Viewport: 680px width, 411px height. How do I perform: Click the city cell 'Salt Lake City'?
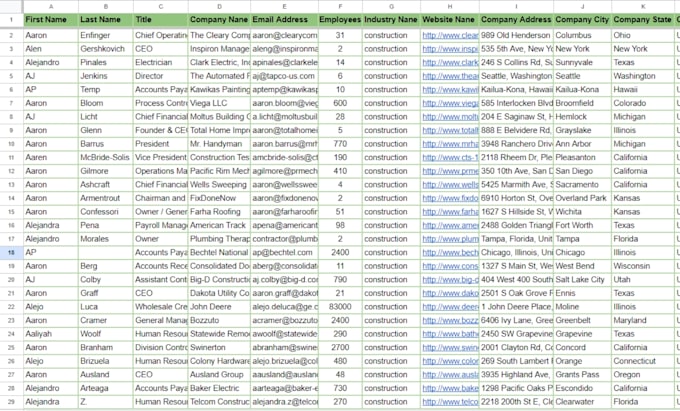point(582,280)
